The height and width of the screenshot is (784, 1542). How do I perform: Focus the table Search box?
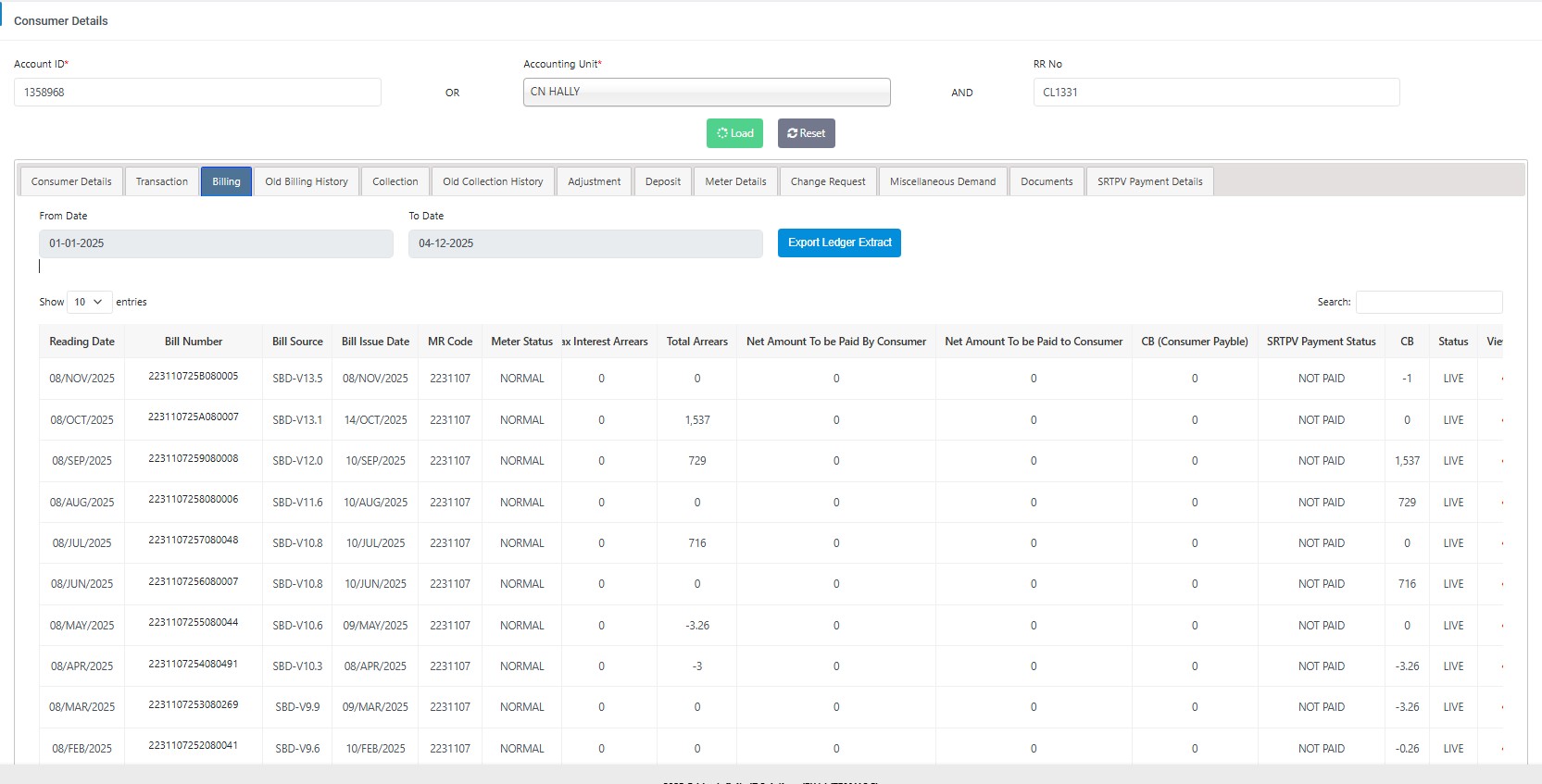pyautogui.click(x=1429, y=302)
